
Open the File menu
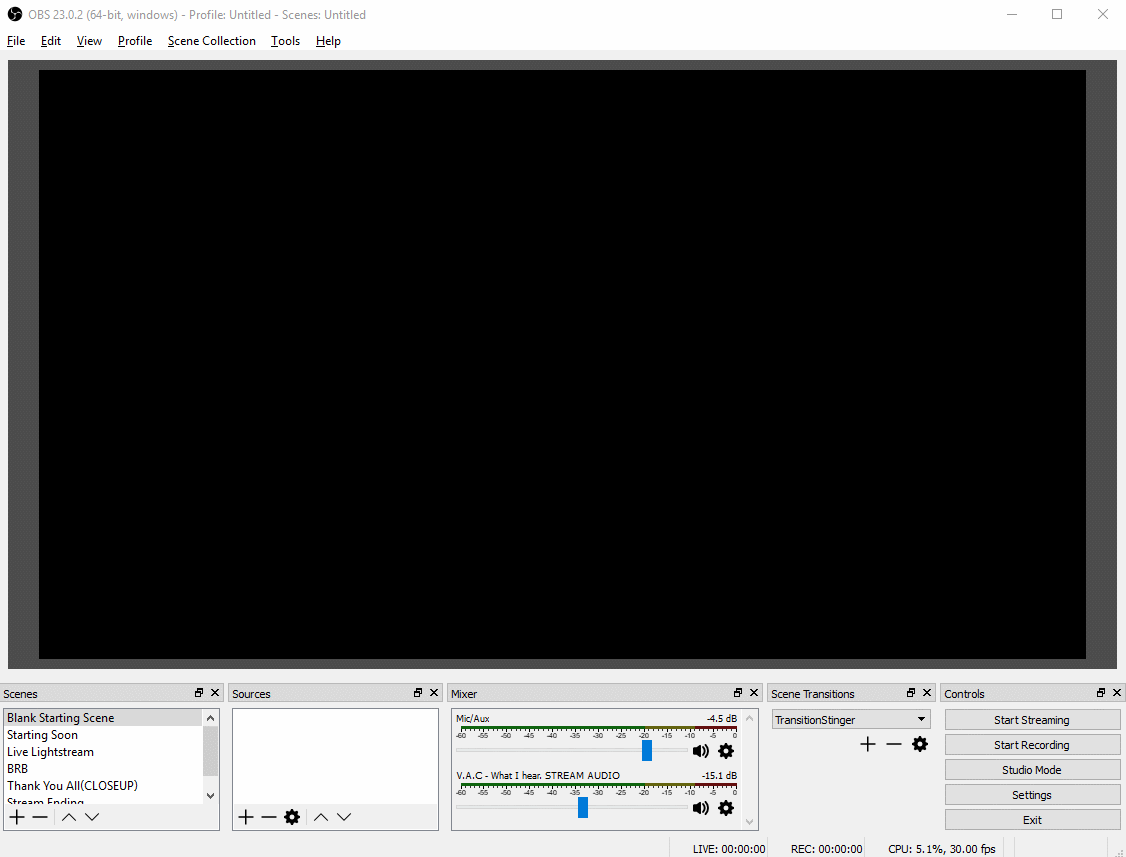point(16,41)
